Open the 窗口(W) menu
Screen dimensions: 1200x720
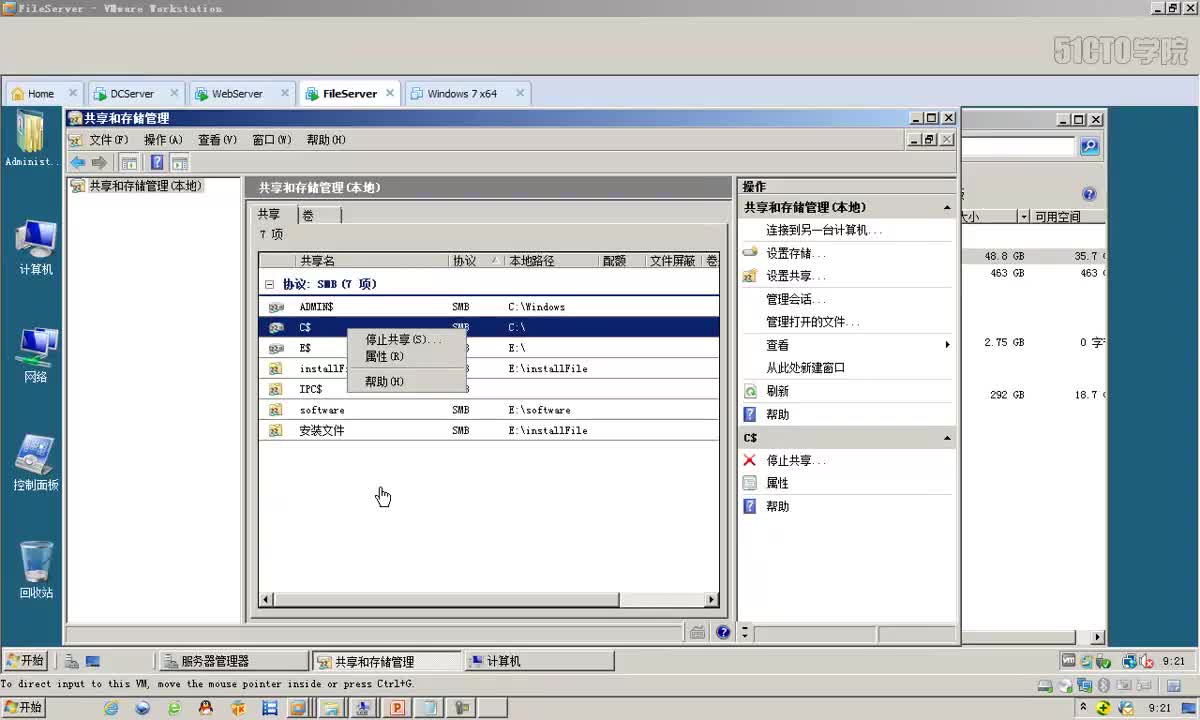272,140
